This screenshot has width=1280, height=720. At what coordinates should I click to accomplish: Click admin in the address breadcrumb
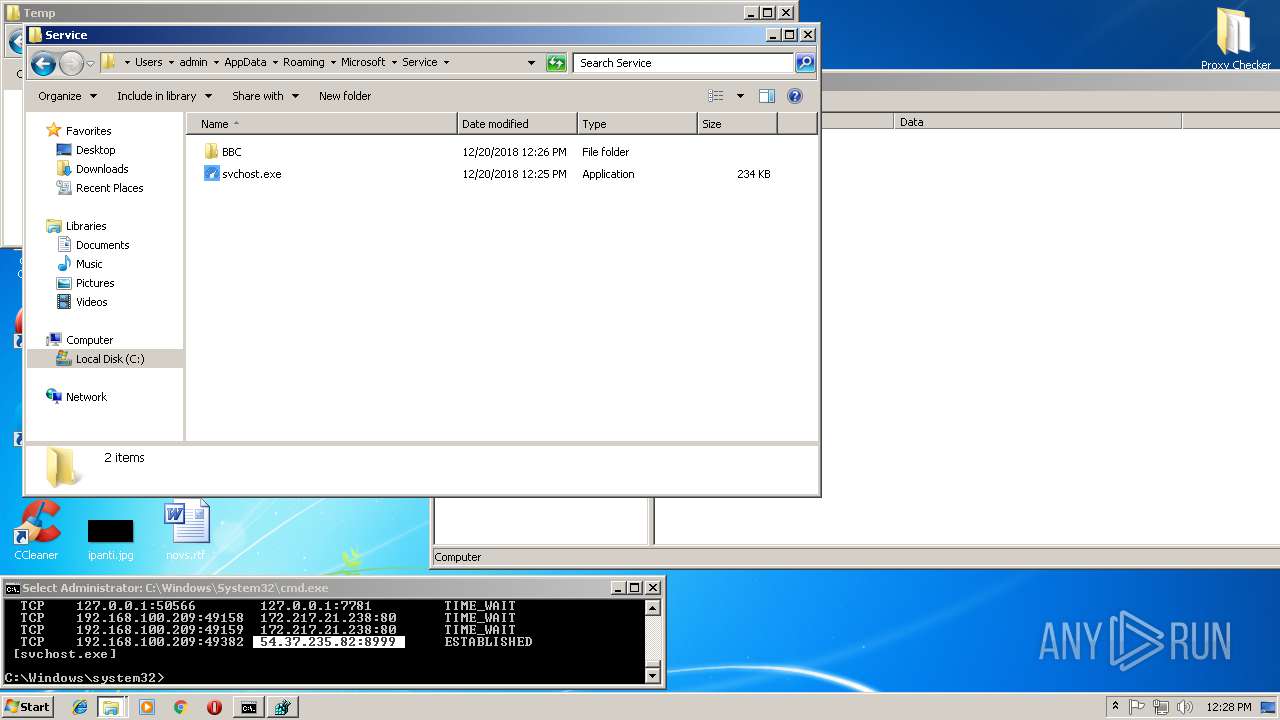coord(193,62)
